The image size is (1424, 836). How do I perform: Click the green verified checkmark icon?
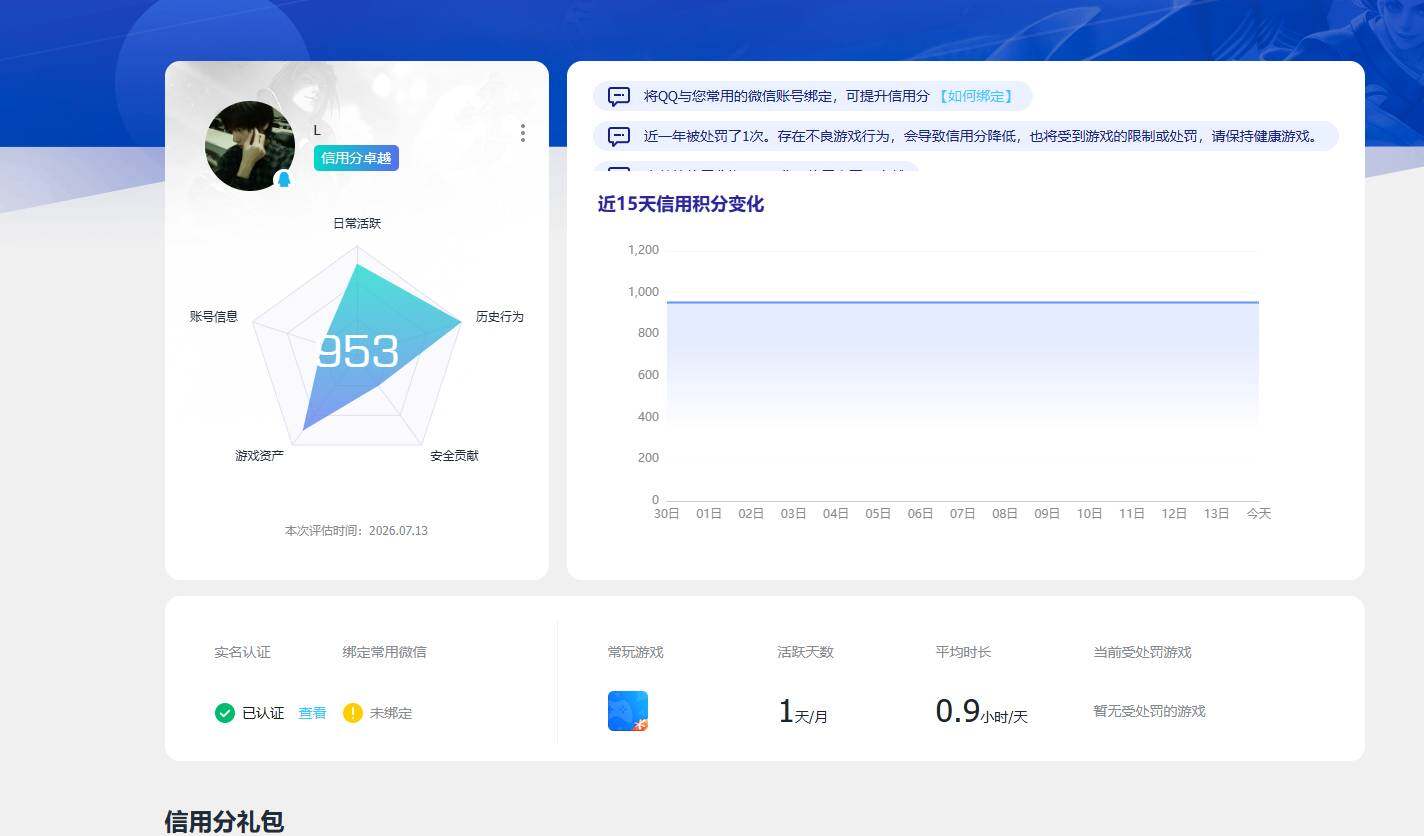(x=225, y=713)
